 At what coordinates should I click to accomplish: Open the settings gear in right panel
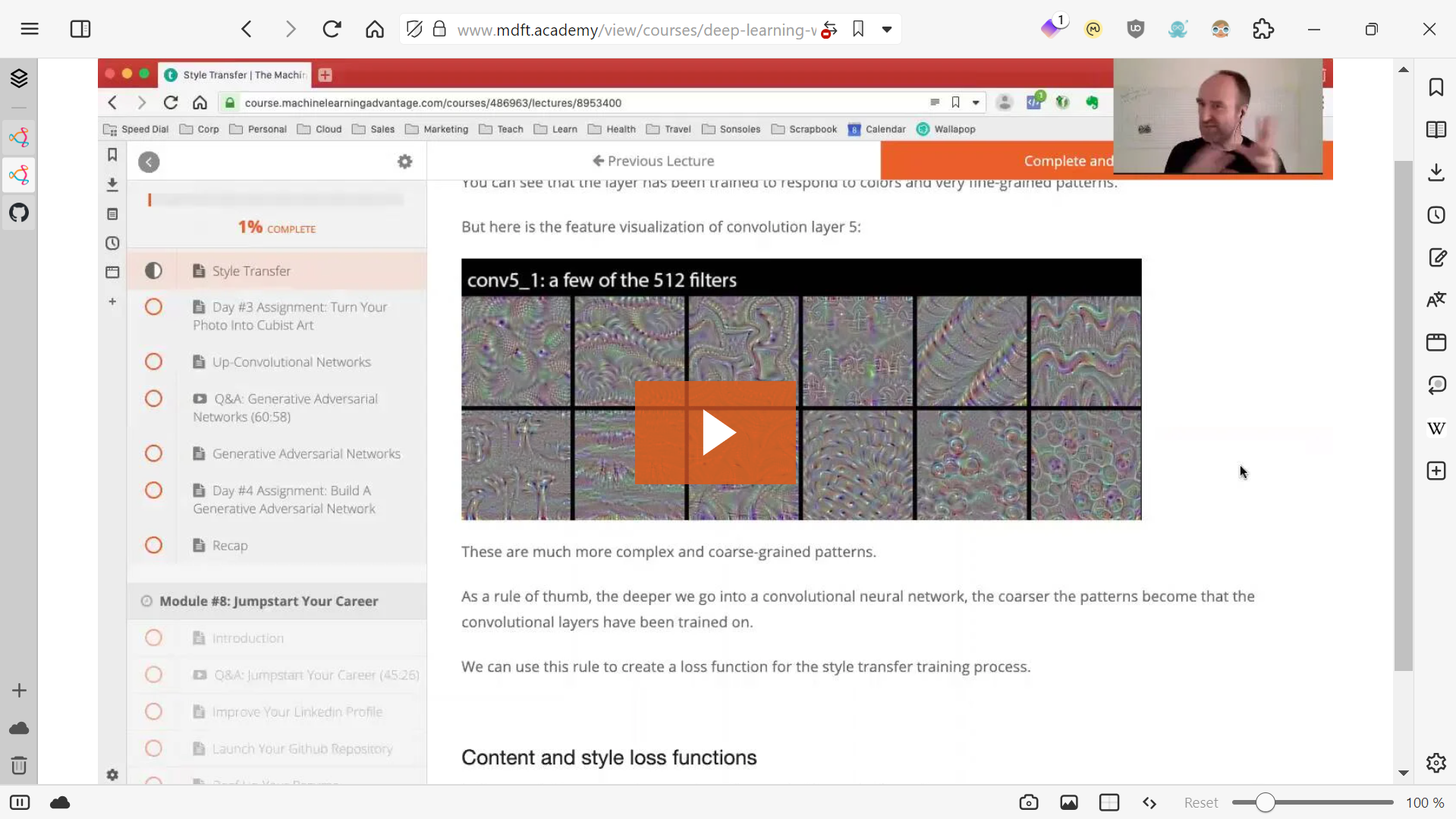[1436, 763]
